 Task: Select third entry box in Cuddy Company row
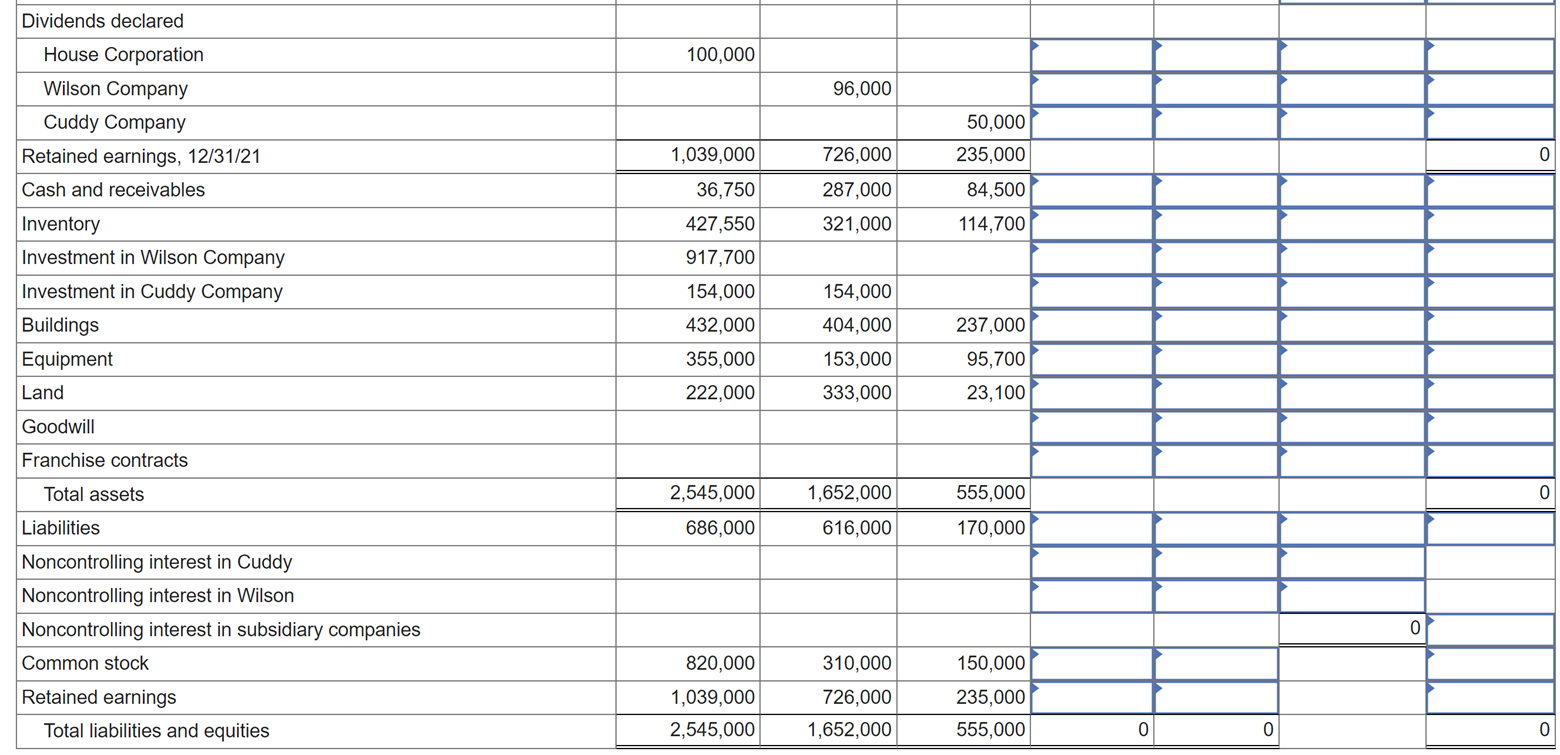1352,123
